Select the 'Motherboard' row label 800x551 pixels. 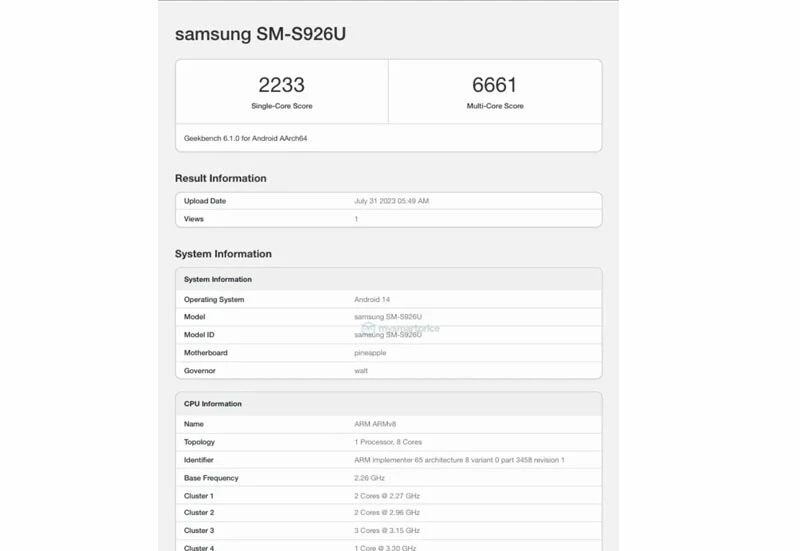206,353
